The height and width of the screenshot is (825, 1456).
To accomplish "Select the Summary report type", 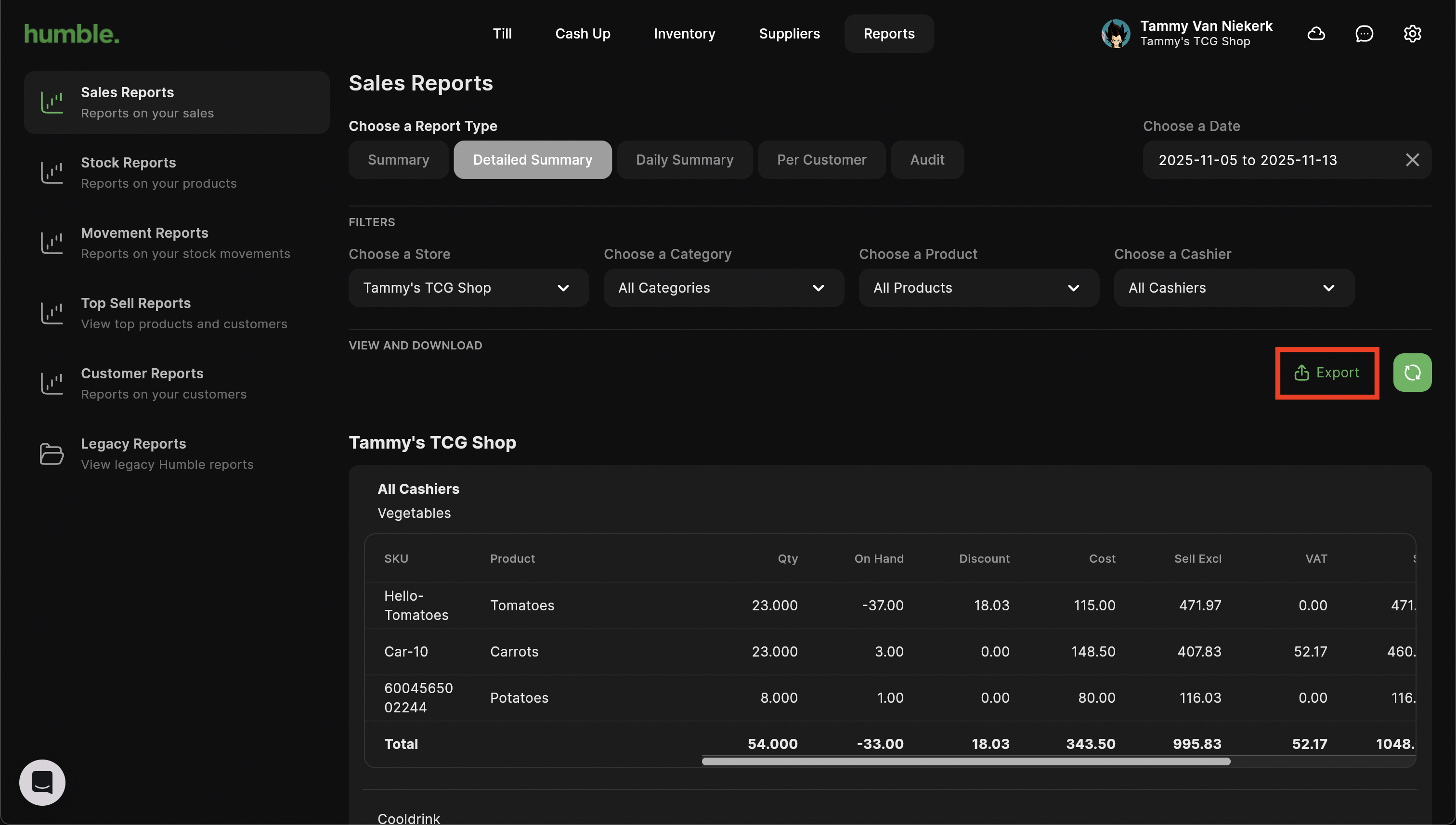I will tap(398, 160).
